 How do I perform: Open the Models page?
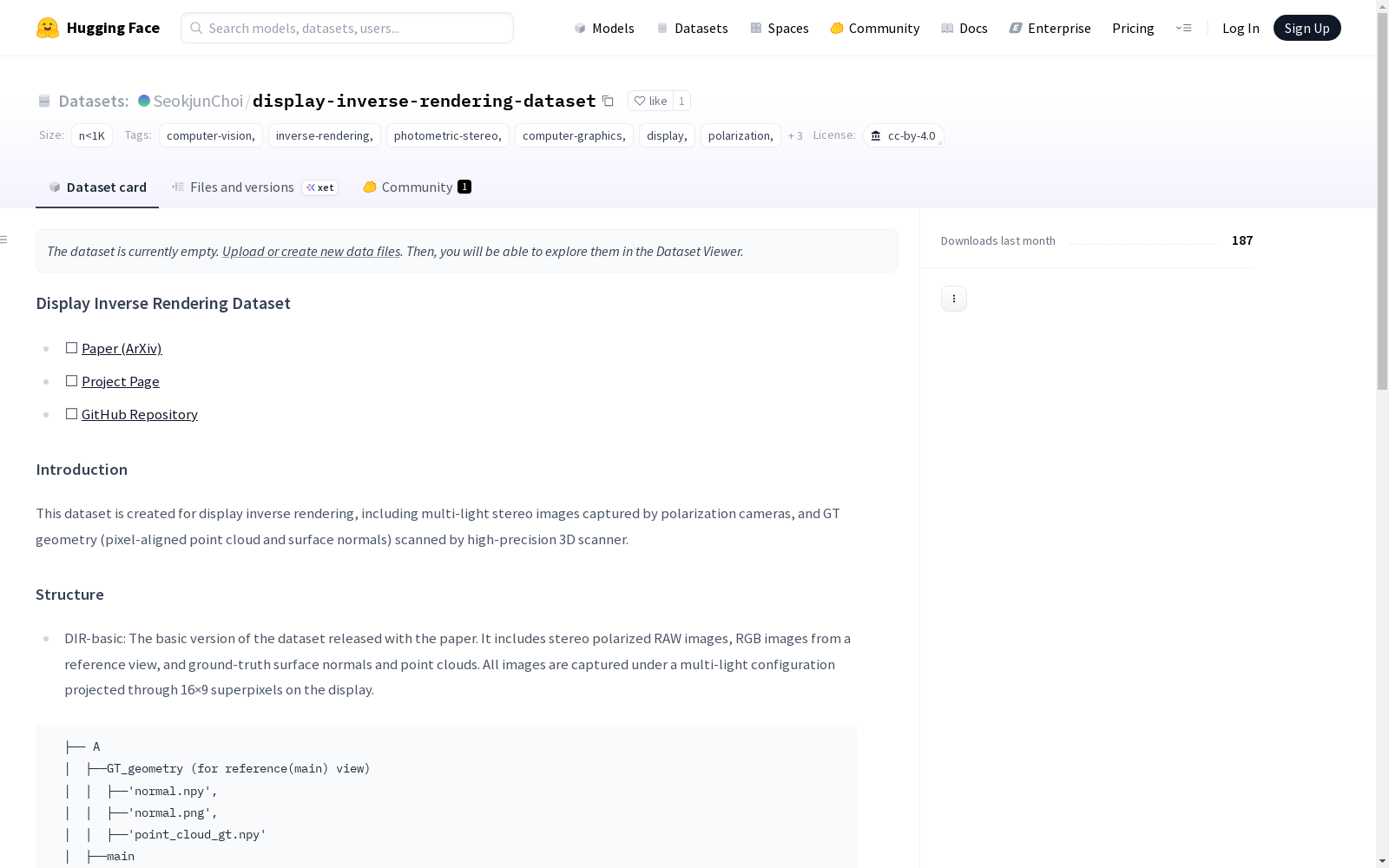point(604,28)
